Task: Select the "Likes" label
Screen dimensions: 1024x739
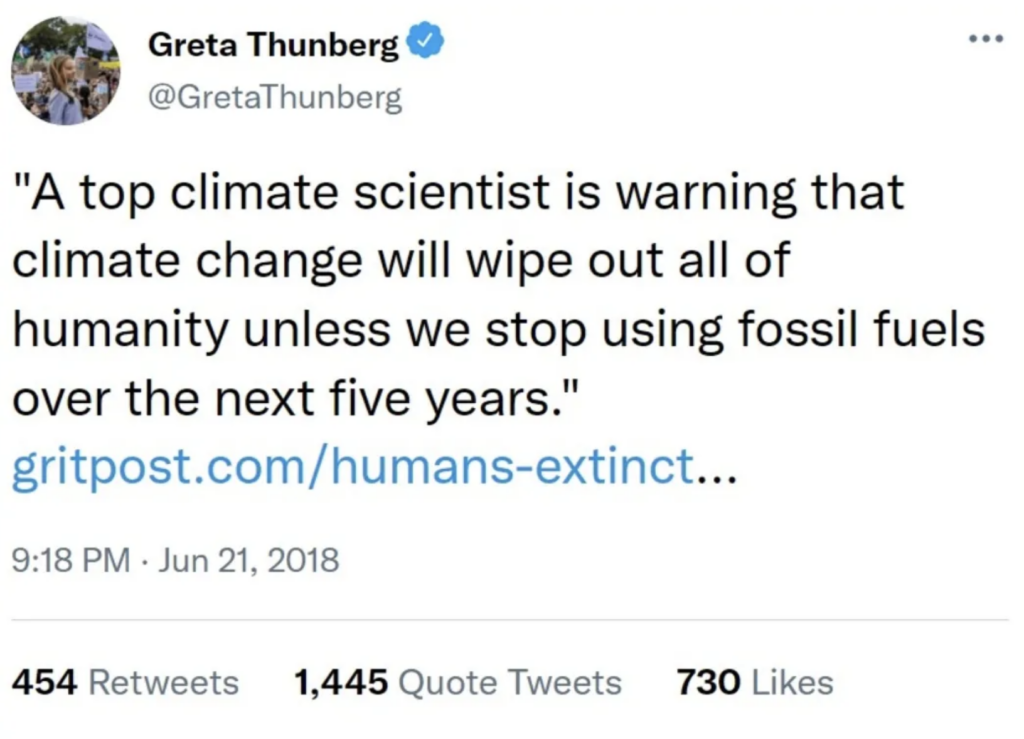Action: point(791,683)
